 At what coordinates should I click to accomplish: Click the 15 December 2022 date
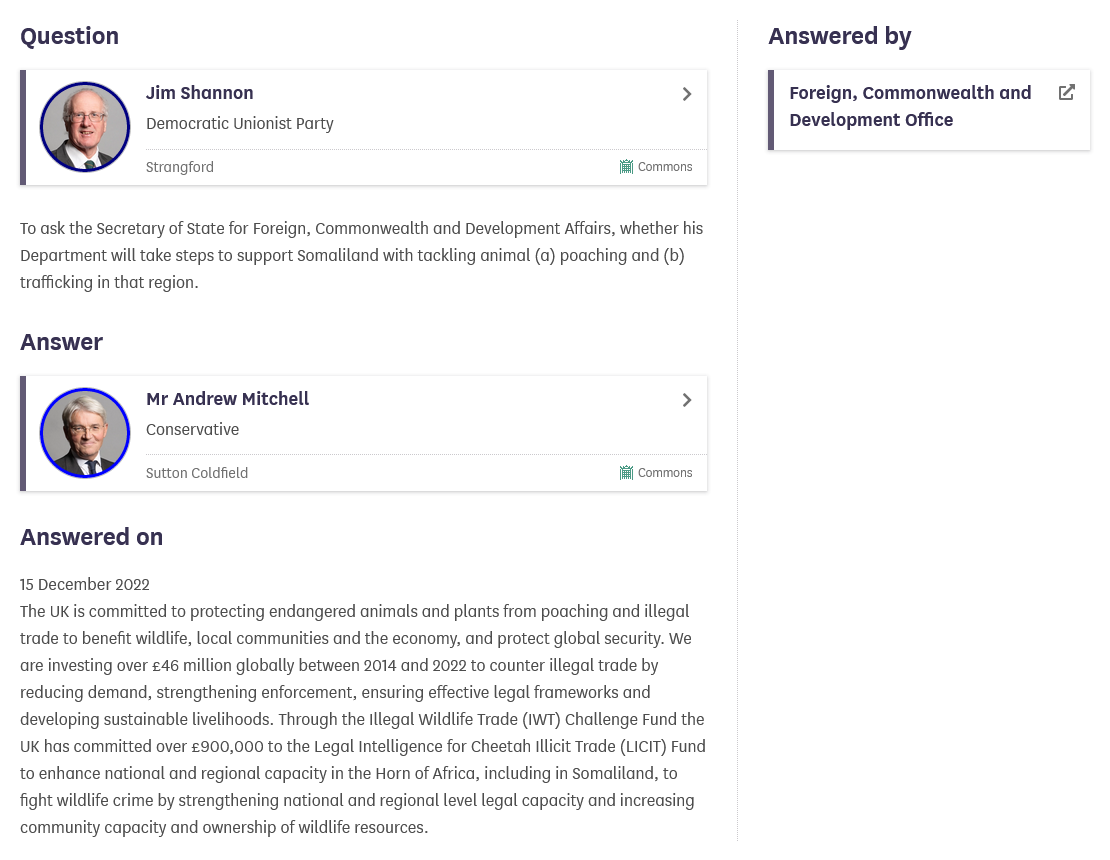[85, 585]
